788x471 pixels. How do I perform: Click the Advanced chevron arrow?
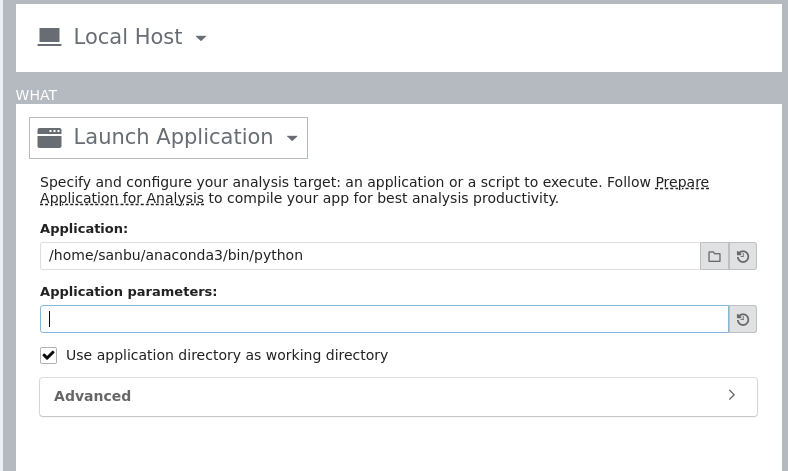point(732,395)
